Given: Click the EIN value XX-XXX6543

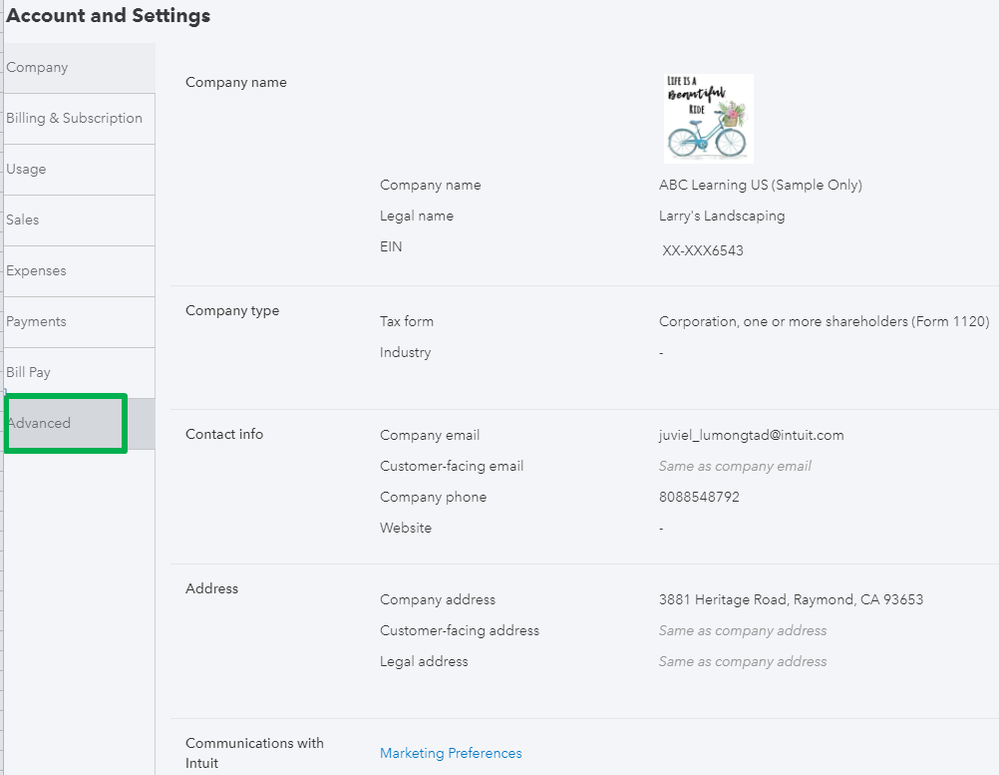Looking at the screenshot, I should point(703,250).
